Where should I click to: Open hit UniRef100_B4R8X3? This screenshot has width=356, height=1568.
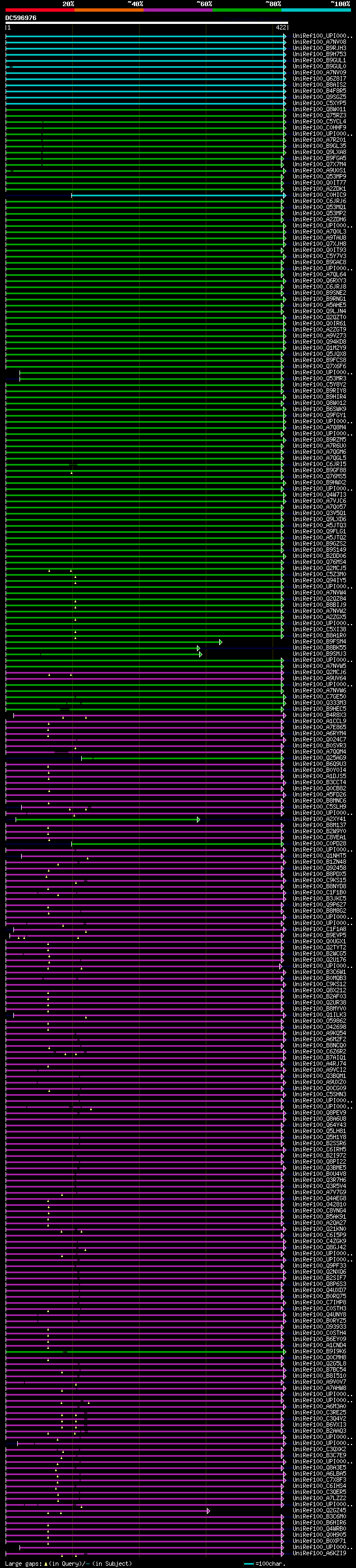tap(319, 715)
